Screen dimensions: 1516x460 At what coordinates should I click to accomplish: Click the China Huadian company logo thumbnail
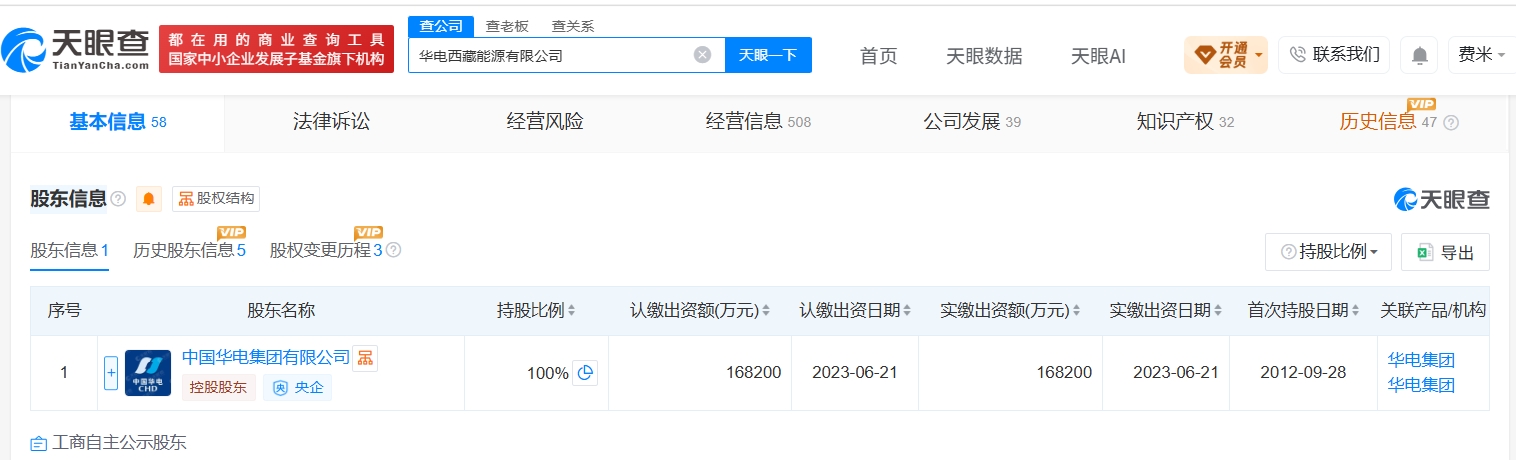coord(148,373)
